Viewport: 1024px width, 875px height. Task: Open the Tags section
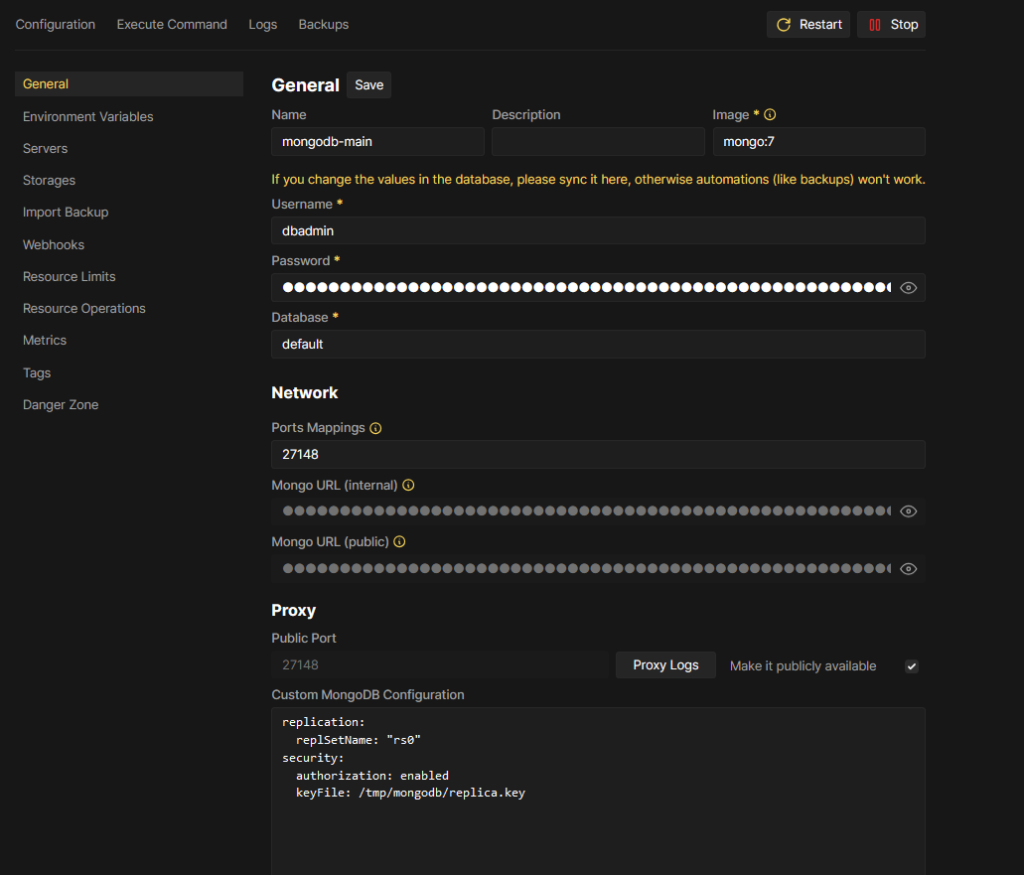pos(37,373)
